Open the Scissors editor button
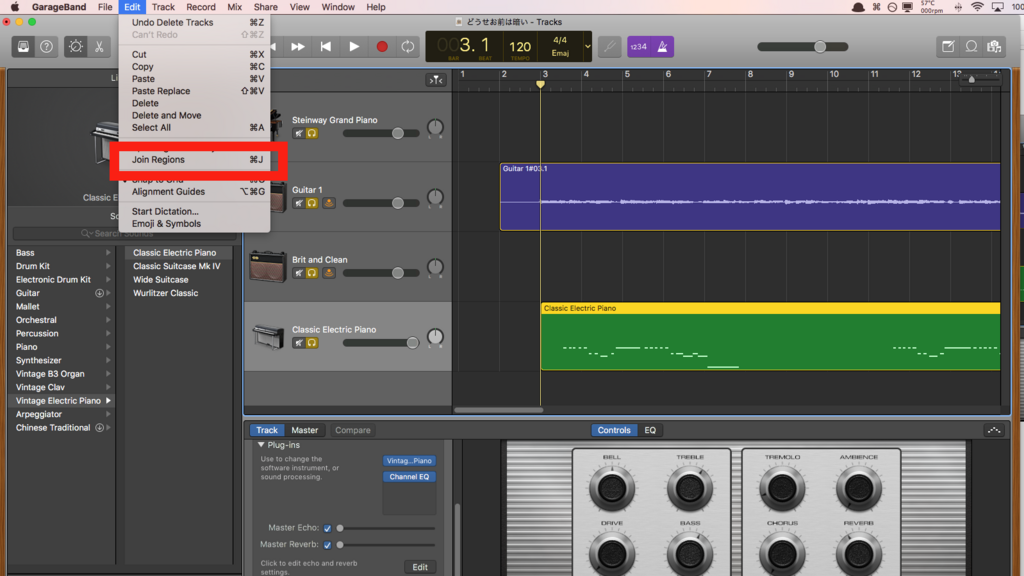This screenshot has height=576, width=1024. (x=99, y=46)
